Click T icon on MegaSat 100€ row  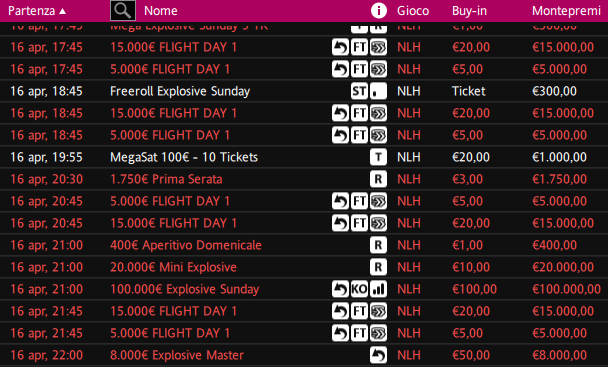378,157
